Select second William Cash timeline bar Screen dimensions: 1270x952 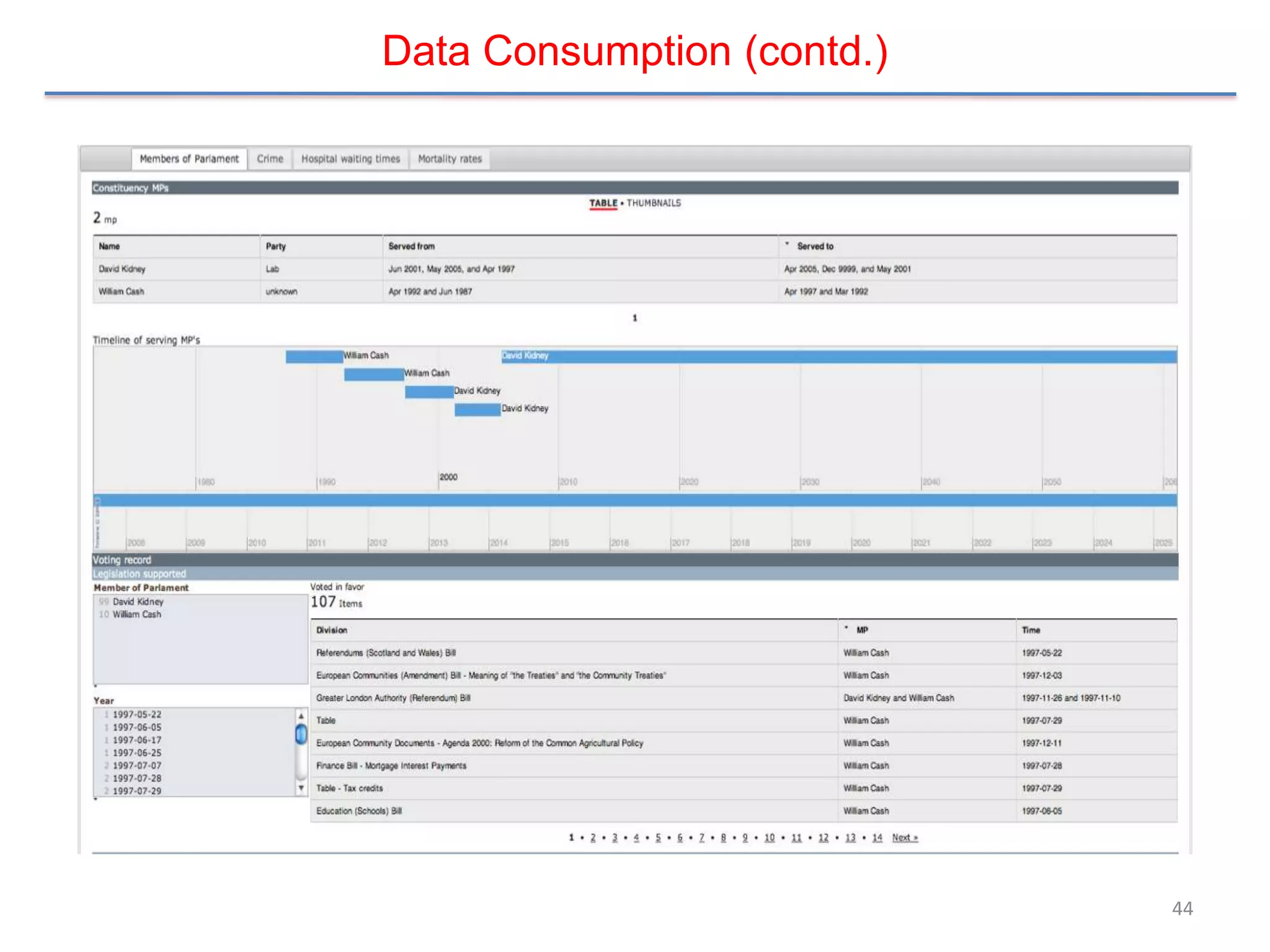374,374
